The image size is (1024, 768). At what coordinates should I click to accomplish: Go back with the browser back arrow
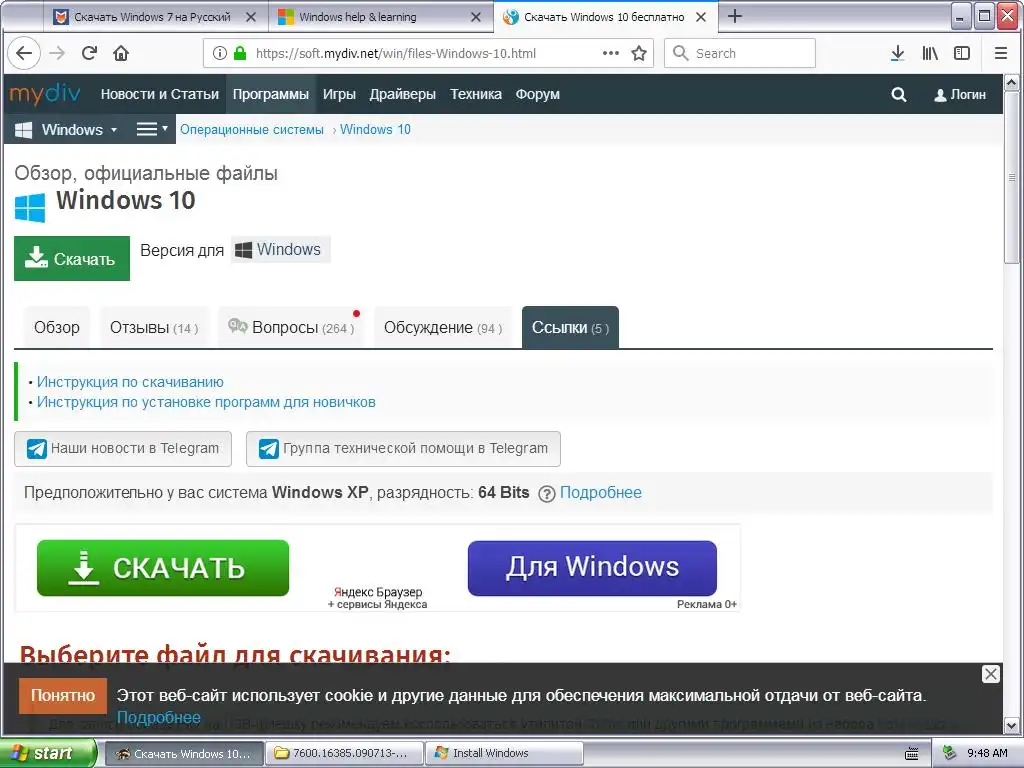pyautogui.click(x=24, y=53)
